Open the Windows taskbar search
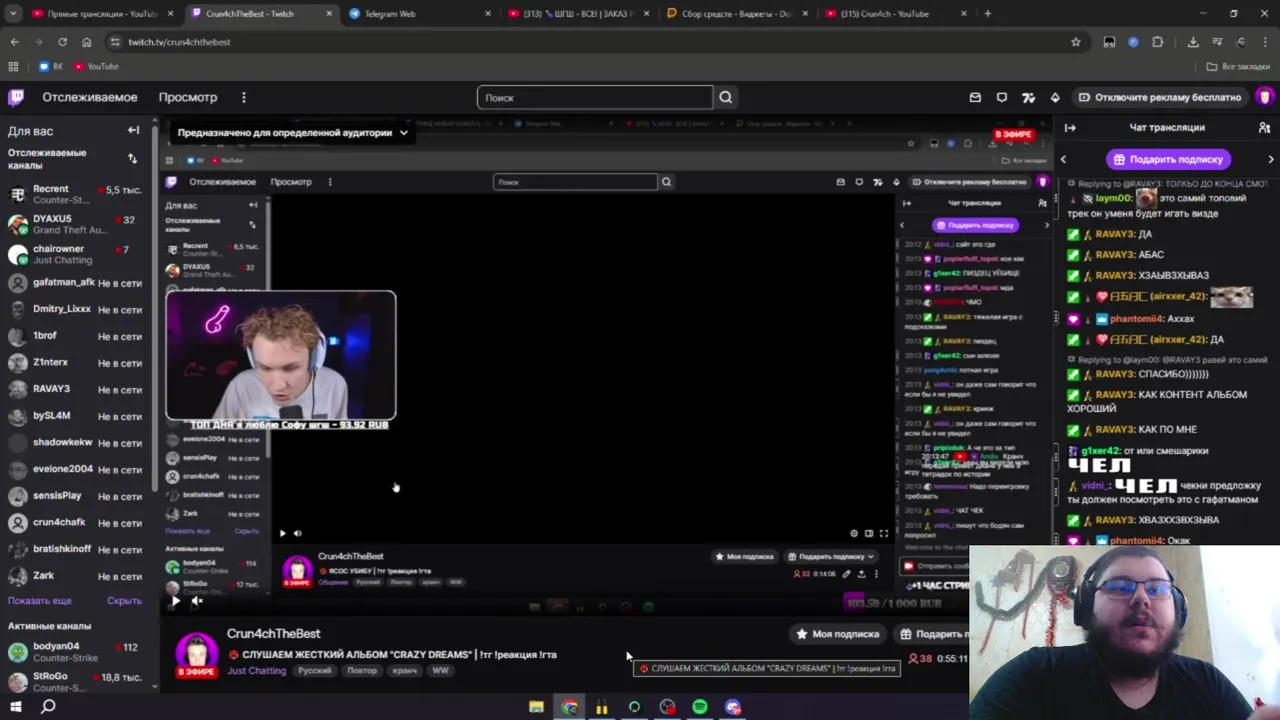This screenshot has height=720, width=1280. 48,707
